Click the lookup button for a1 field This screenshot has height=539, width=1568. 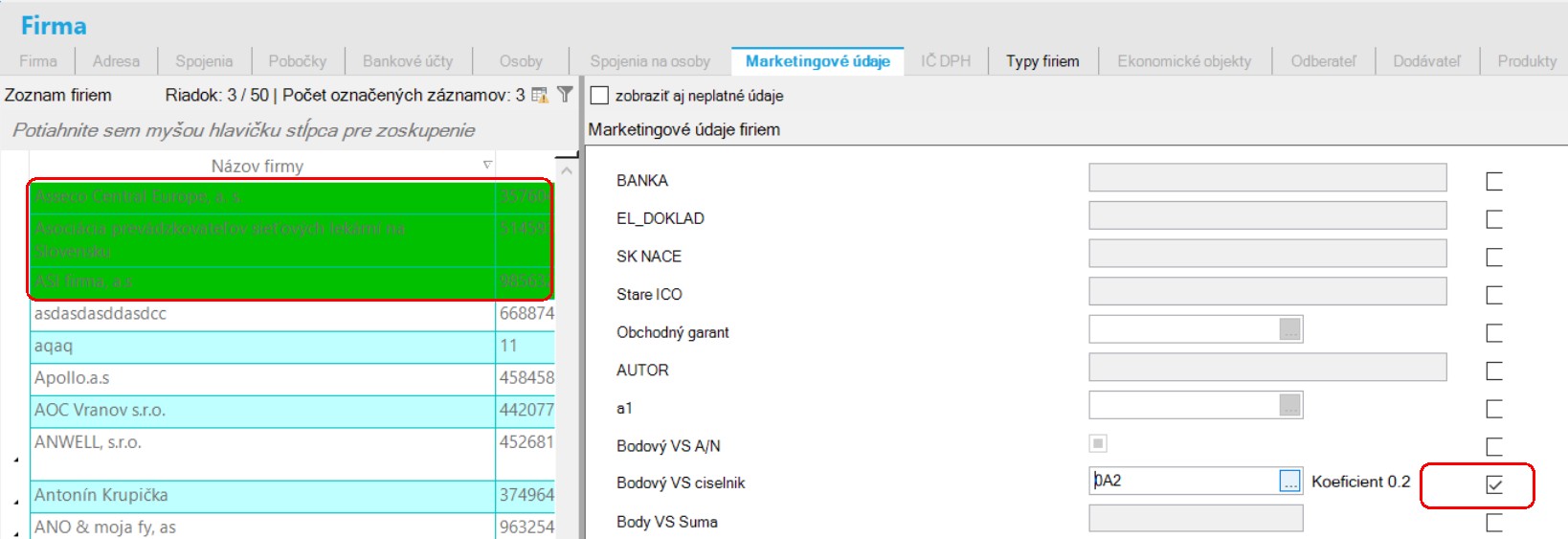click(x=1289, y=406)
